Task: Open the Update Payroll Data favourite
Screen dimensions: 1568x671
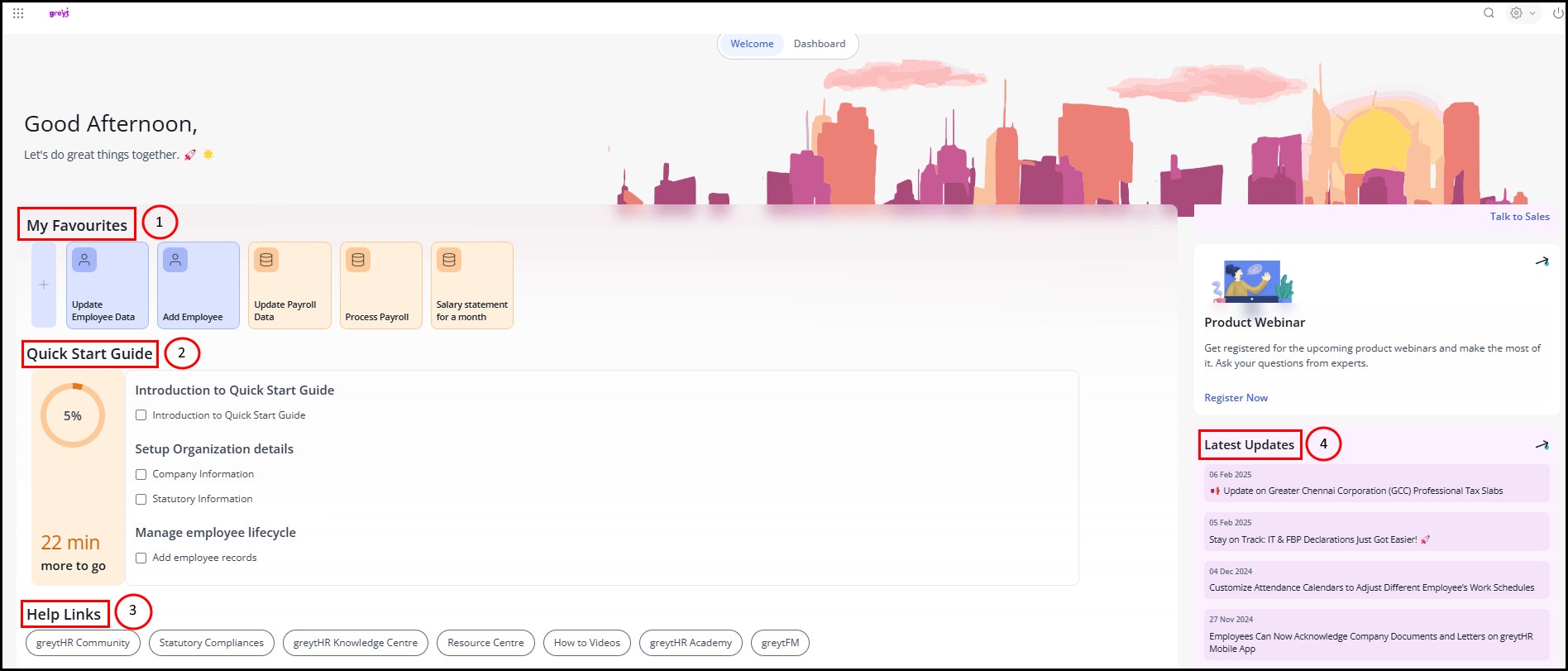Action: click(289, 285)
